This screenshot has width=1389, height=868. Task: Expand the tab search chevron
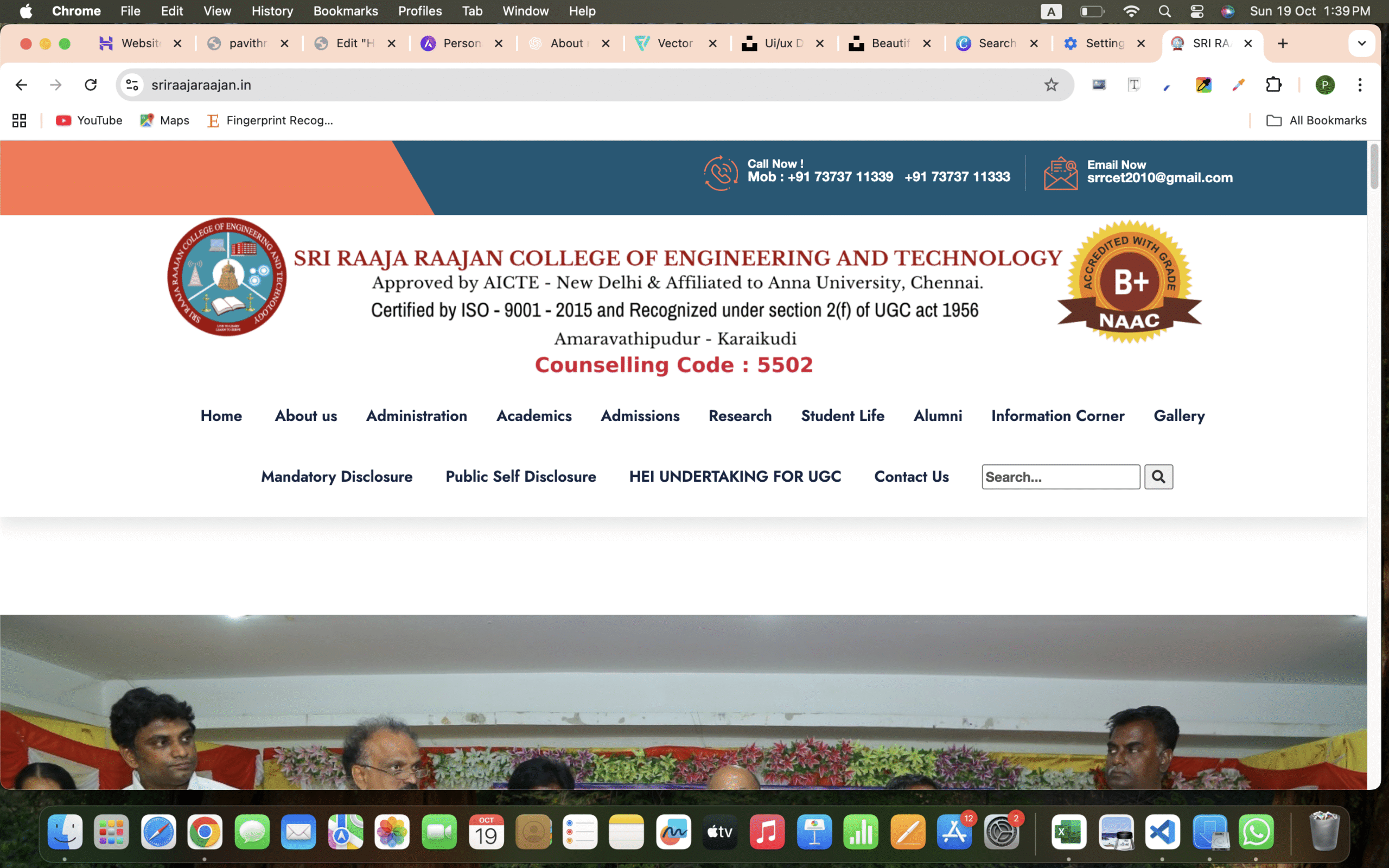click(1362, 43)
